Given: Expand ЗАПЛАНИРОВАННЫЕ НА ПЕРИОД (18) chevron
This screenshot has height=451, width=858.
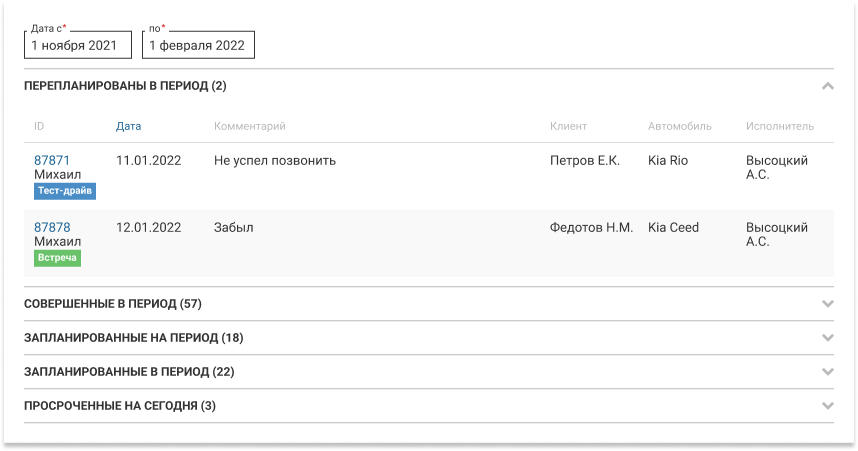Looking at the screenshot, I should point(827,338).
